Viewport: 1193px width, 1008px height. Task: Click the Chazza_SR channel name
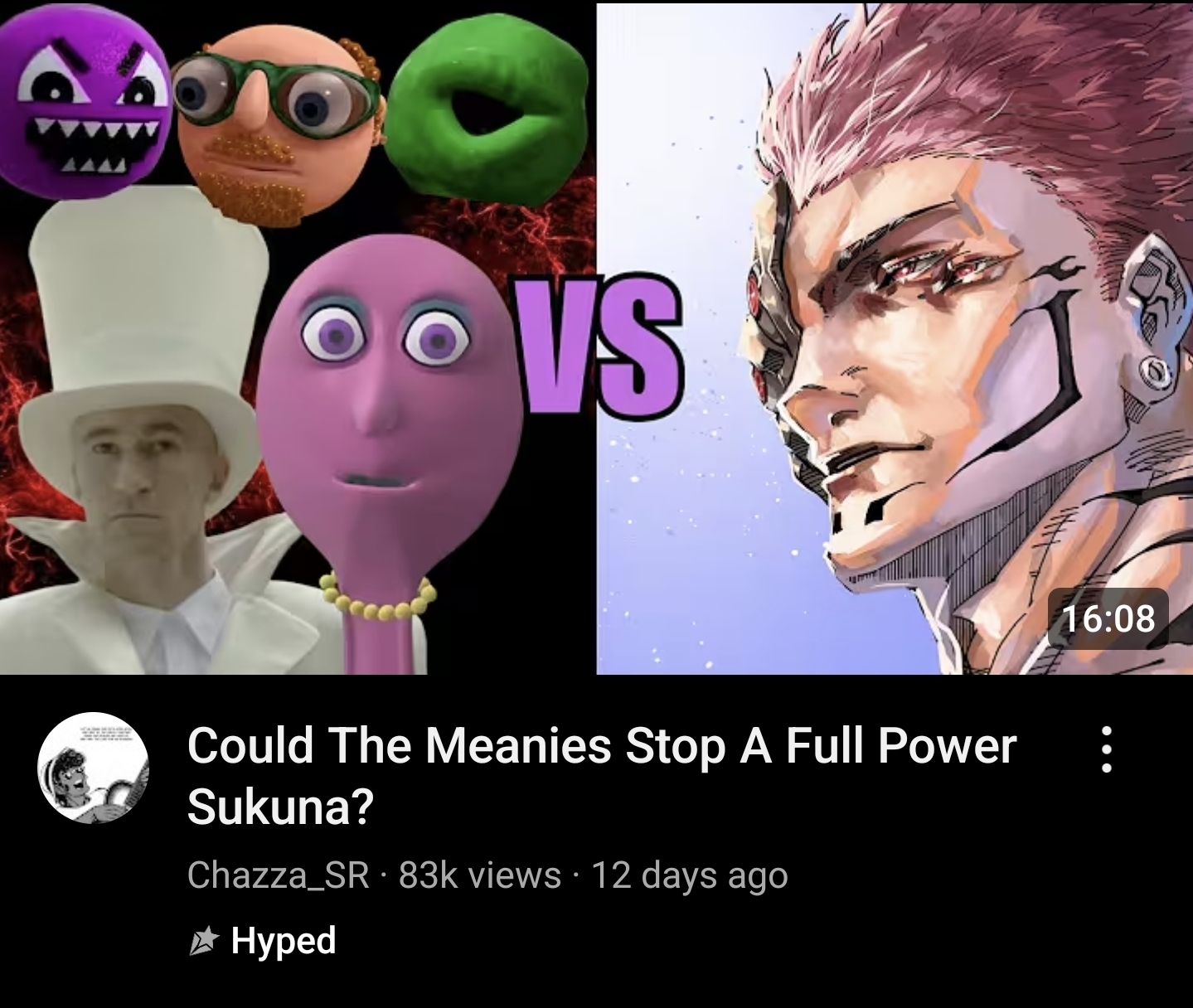[x=279, y=875]
